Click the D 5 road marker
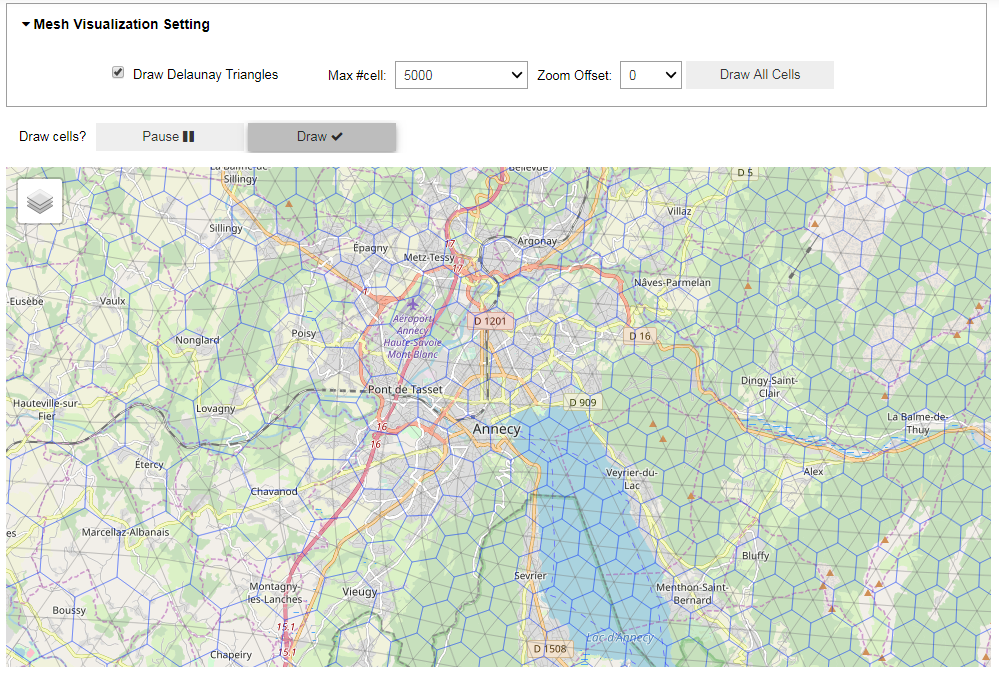 [745, 172]
